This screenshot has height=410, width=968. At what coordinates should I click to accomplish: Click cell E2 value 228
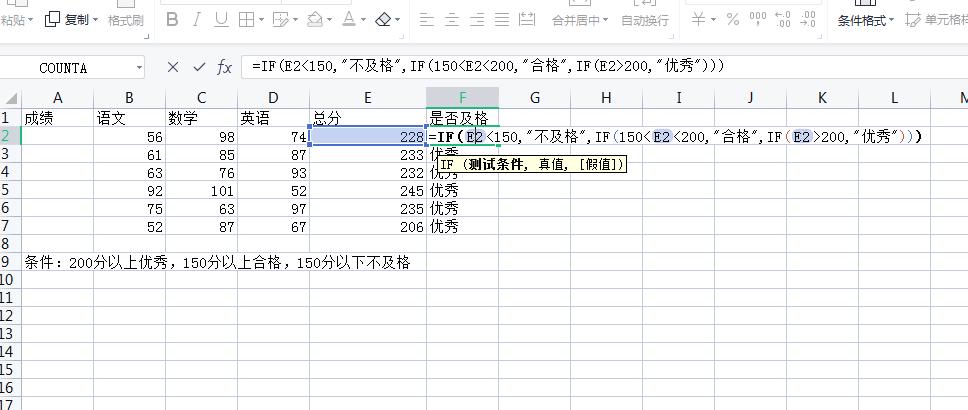pos(368,136)
